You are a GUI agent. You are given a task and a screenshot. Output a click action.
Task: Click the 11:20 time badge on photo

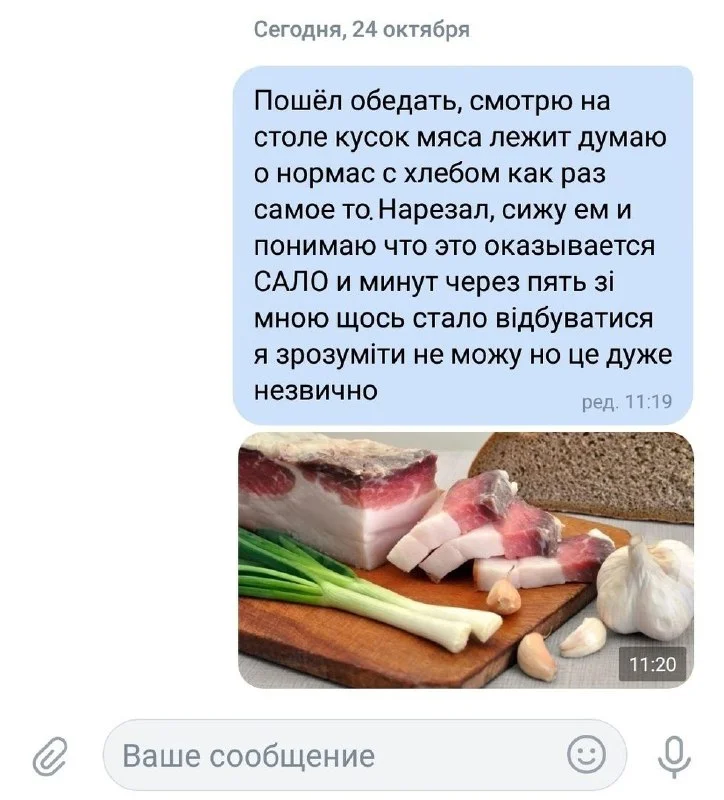tap(653, 664)
